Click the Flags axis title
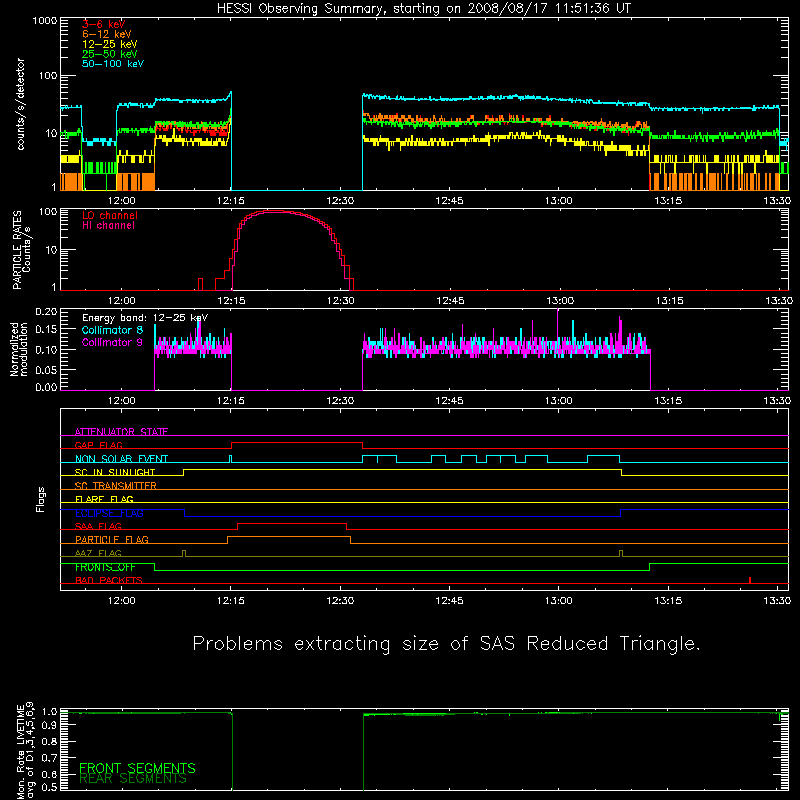This screenshot has height=800, width=800. 40,499
